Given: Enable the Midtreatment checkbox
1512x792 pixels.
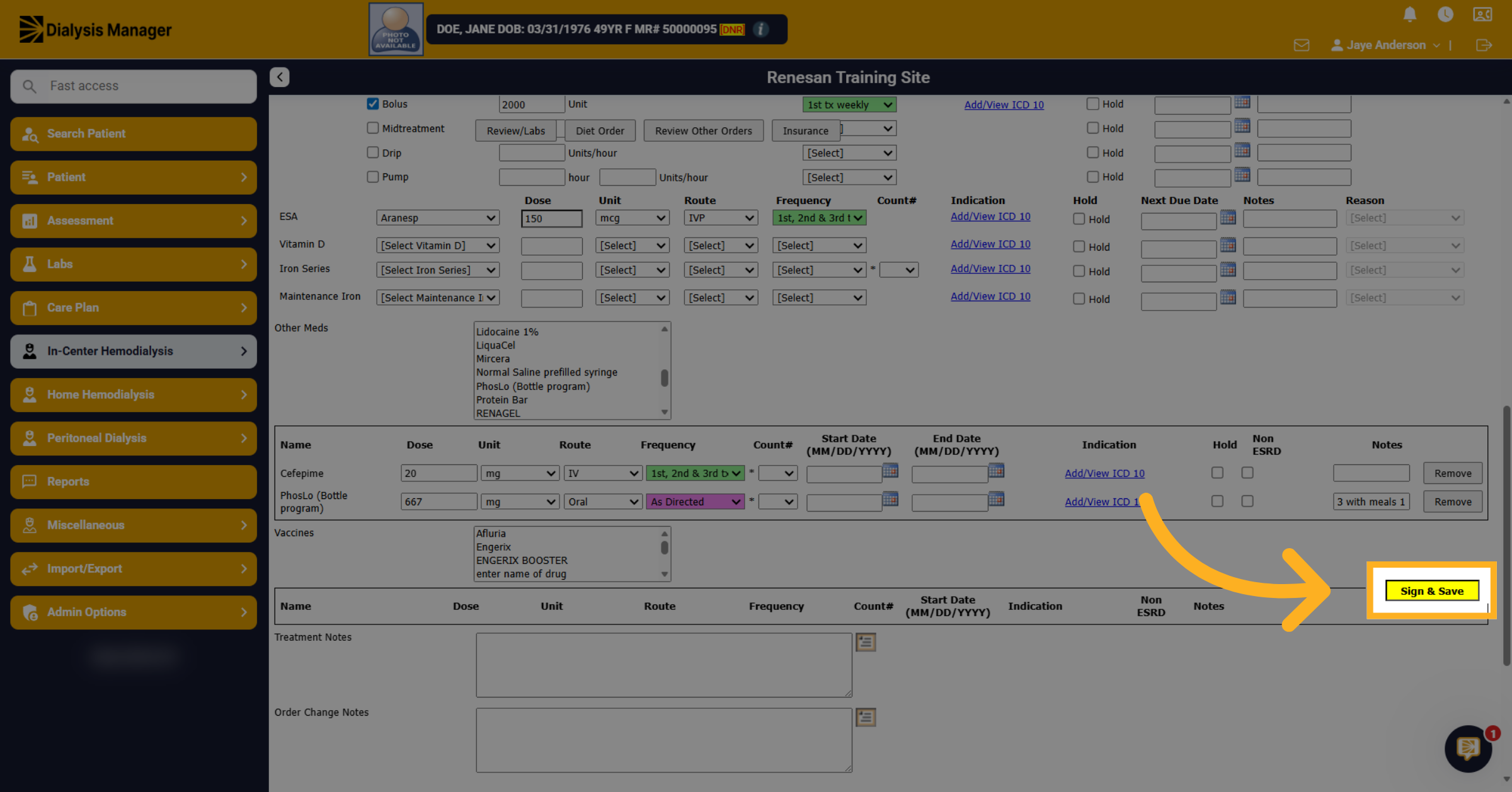Looking at the screenshot, I should (373, 128).
